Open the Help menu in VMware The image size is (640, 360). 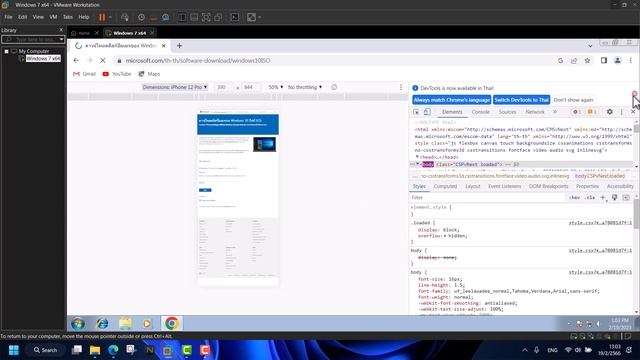pos(84,17)
